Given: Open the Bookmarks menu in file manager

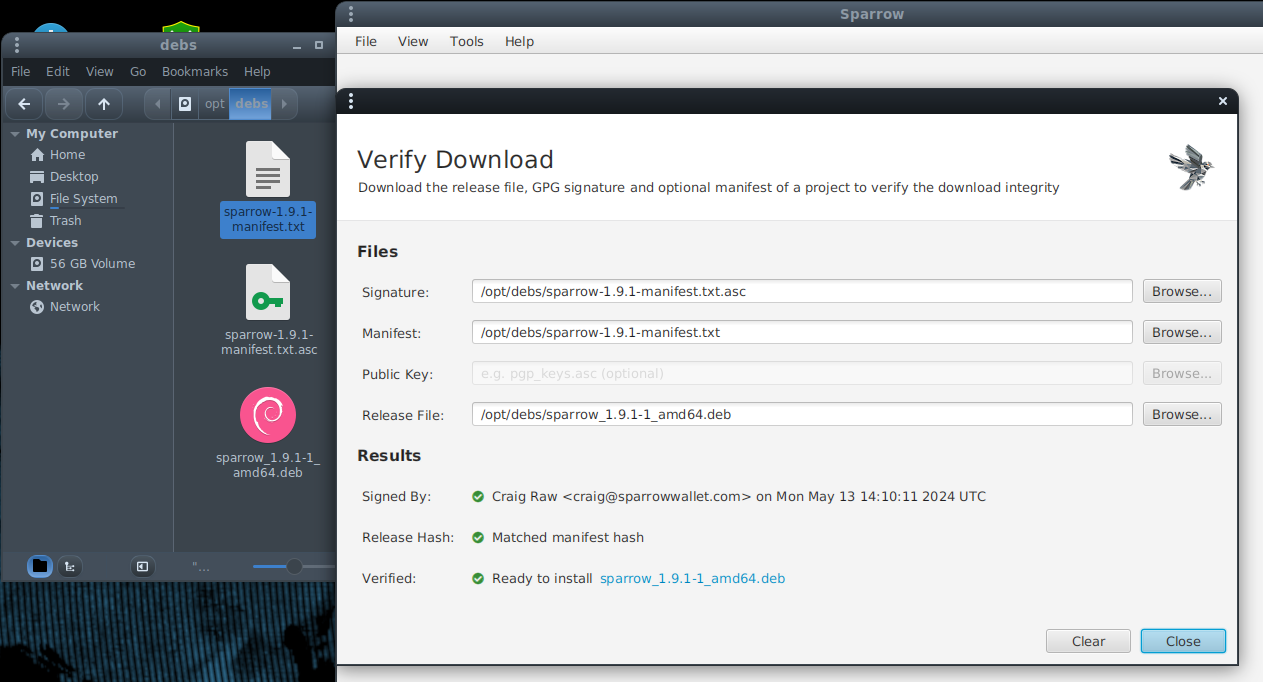Looking at the screenshot, I should click(x=194, y=72).
